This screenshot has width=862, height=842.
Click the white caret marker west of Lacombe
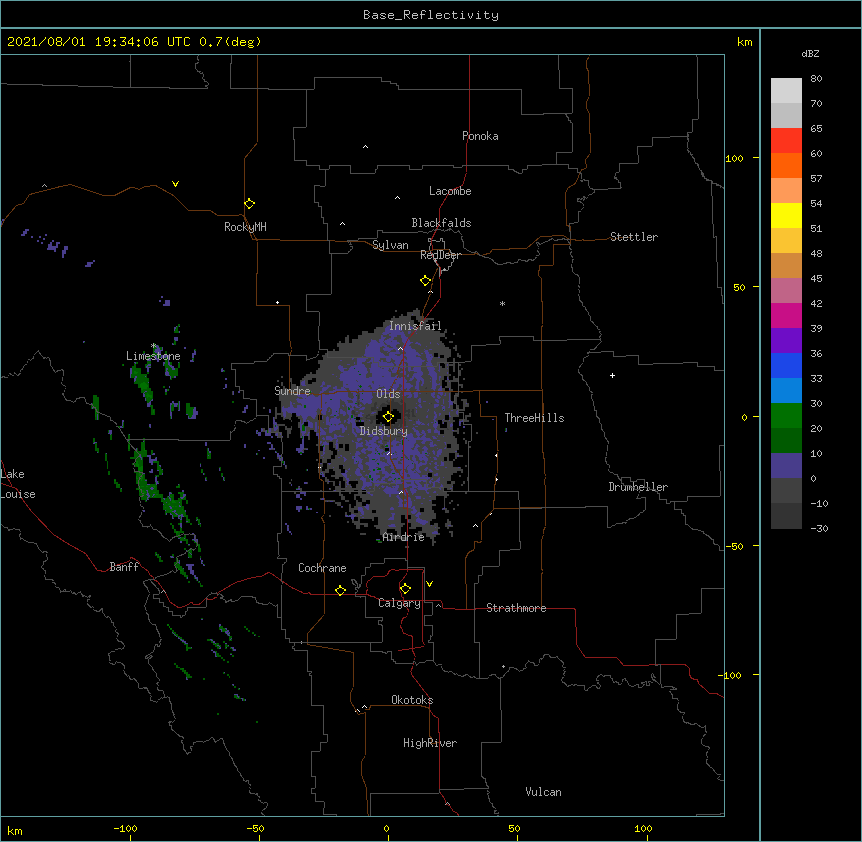click(x=397, y=198)
